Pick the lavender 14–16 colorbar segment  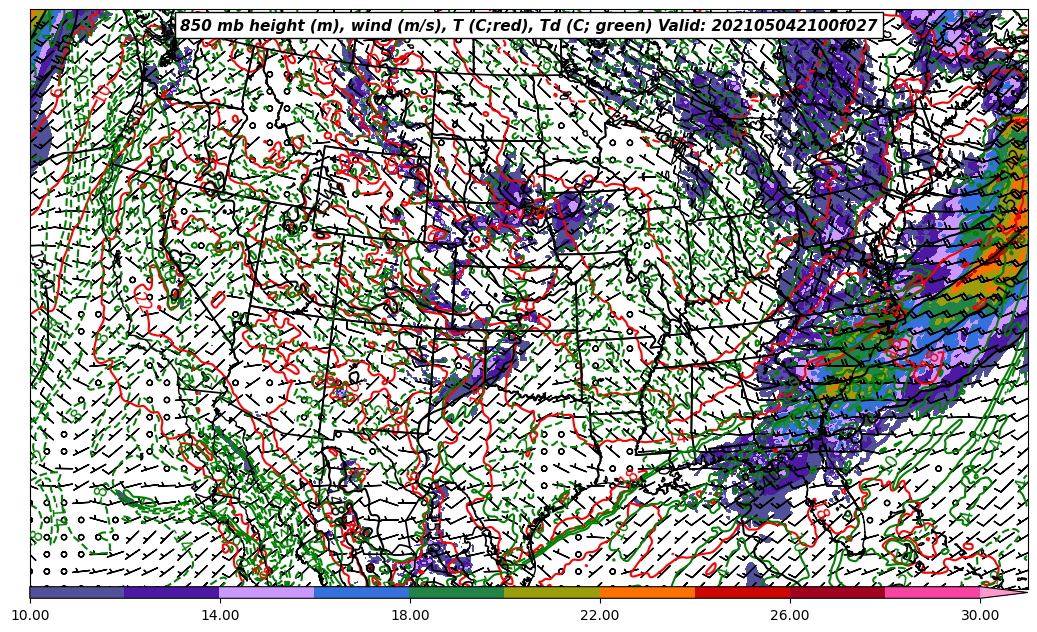[267, 592]
